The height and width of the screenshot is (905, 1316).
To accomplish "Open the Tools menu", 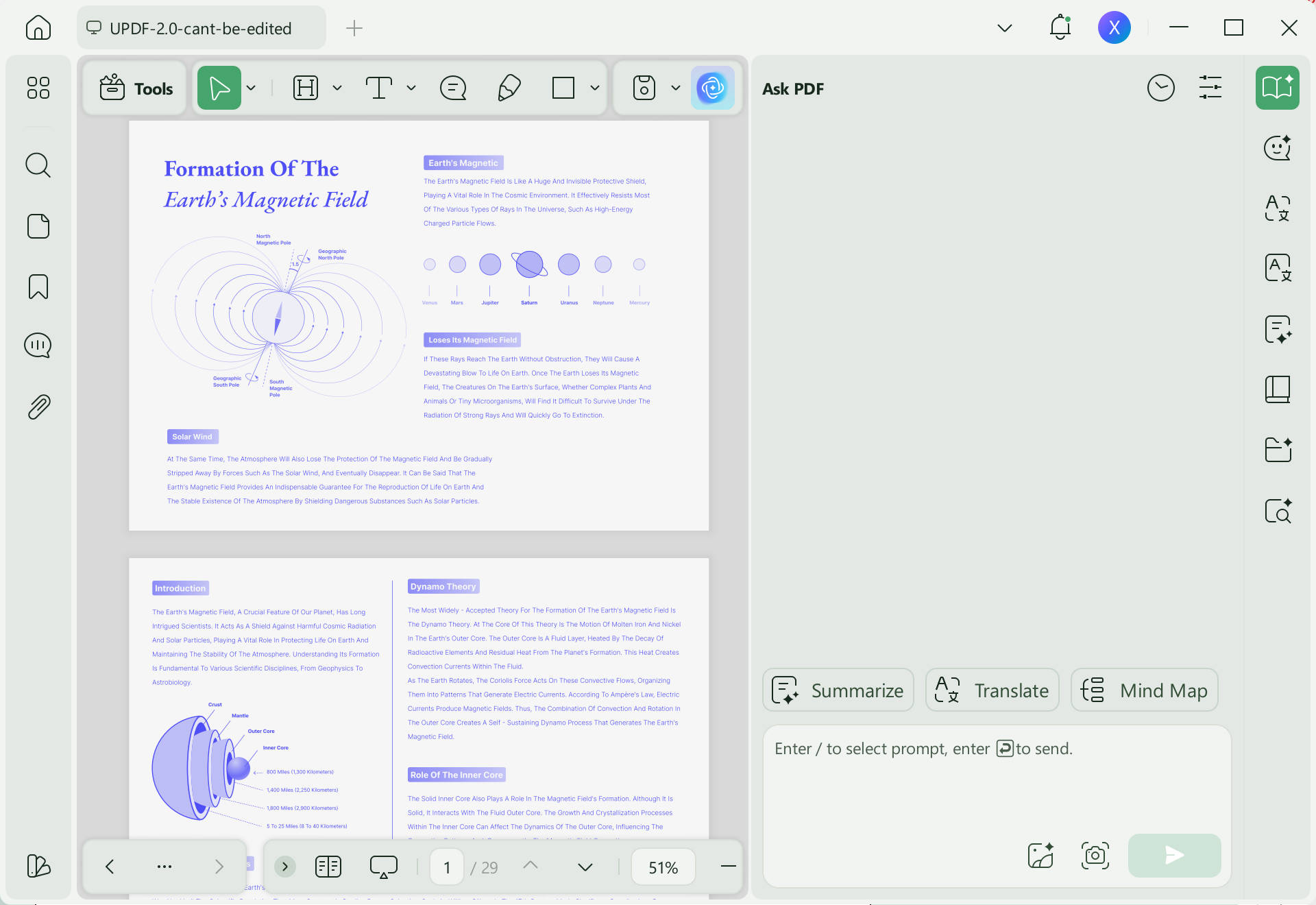I will 135,88.
